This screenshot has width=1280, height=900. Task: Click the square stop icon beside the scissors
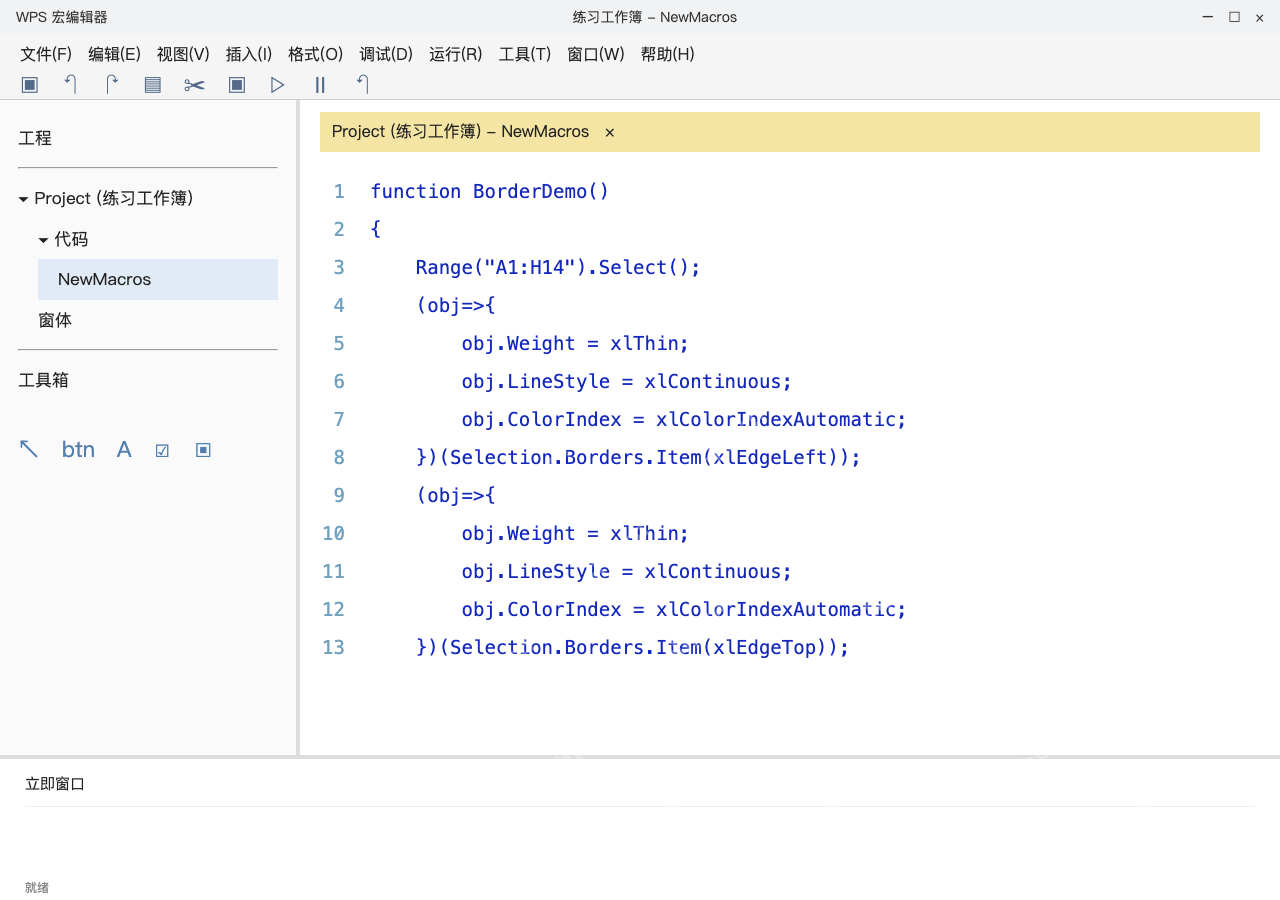pos(237,85)
